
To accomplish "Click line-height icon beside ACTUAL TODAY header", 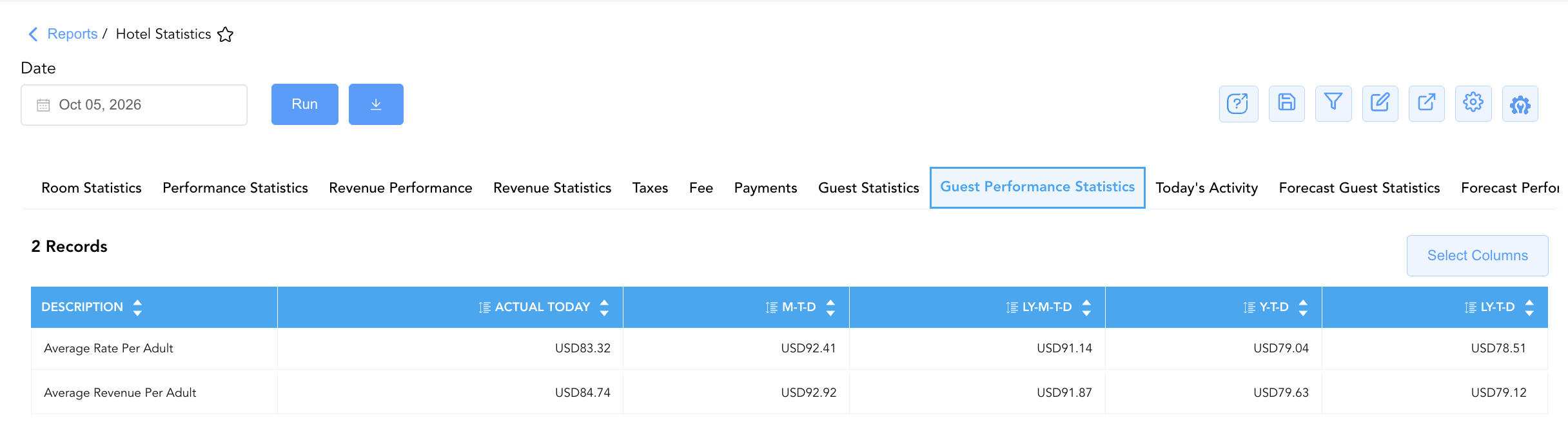I will (x=485, y=307).
